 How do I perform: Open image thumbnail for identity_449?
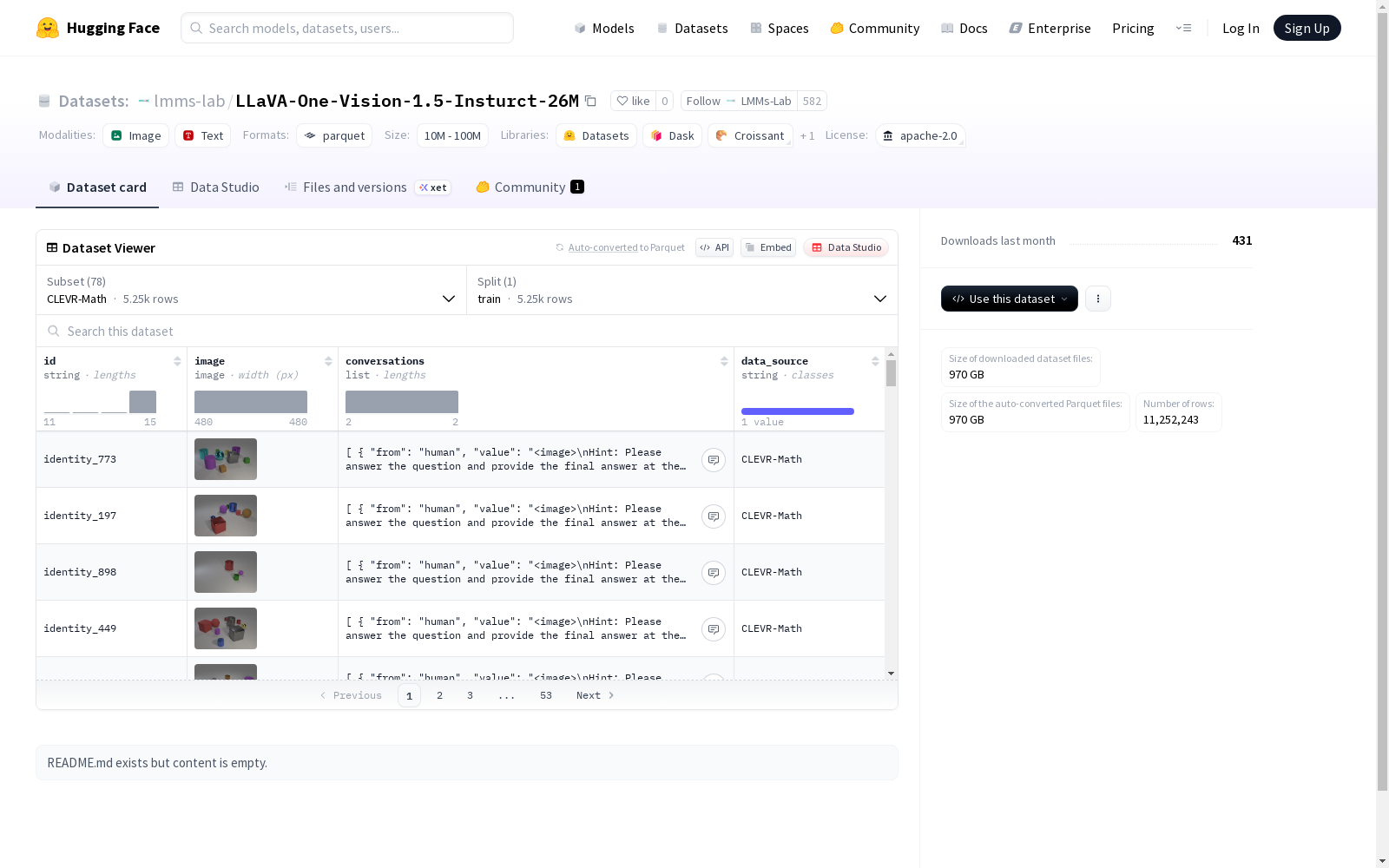[x=226, y=628]
